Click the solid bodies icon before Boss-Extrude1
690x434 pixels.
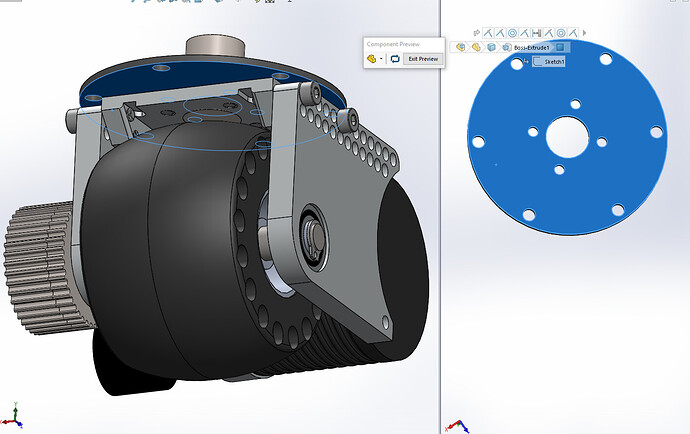[x=505, y=46]
